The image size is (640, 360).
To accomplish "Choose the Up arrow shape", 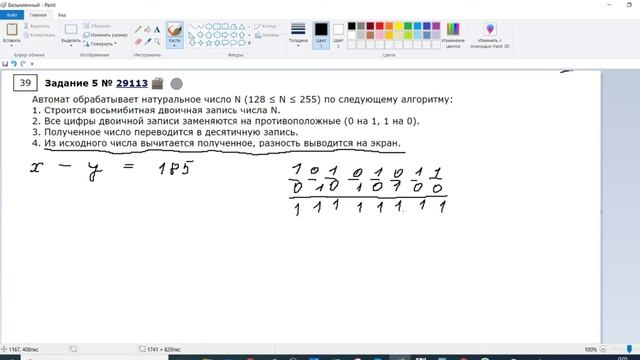I will pyautogui.click(x=242, y=35).
